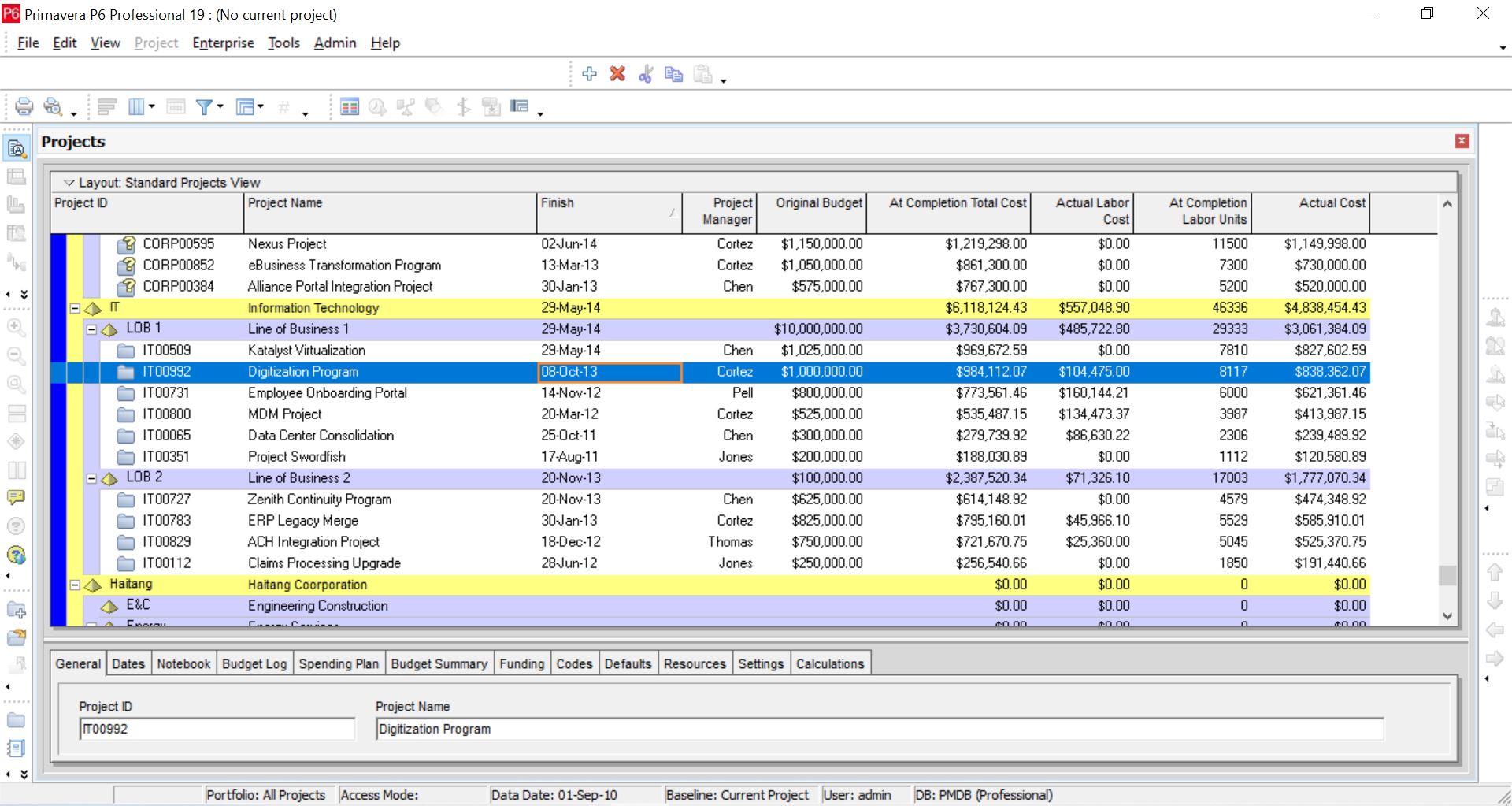Screen dimensions: 1512x806
Task: Click the details panel layout icon
Action: coord(519,106)
